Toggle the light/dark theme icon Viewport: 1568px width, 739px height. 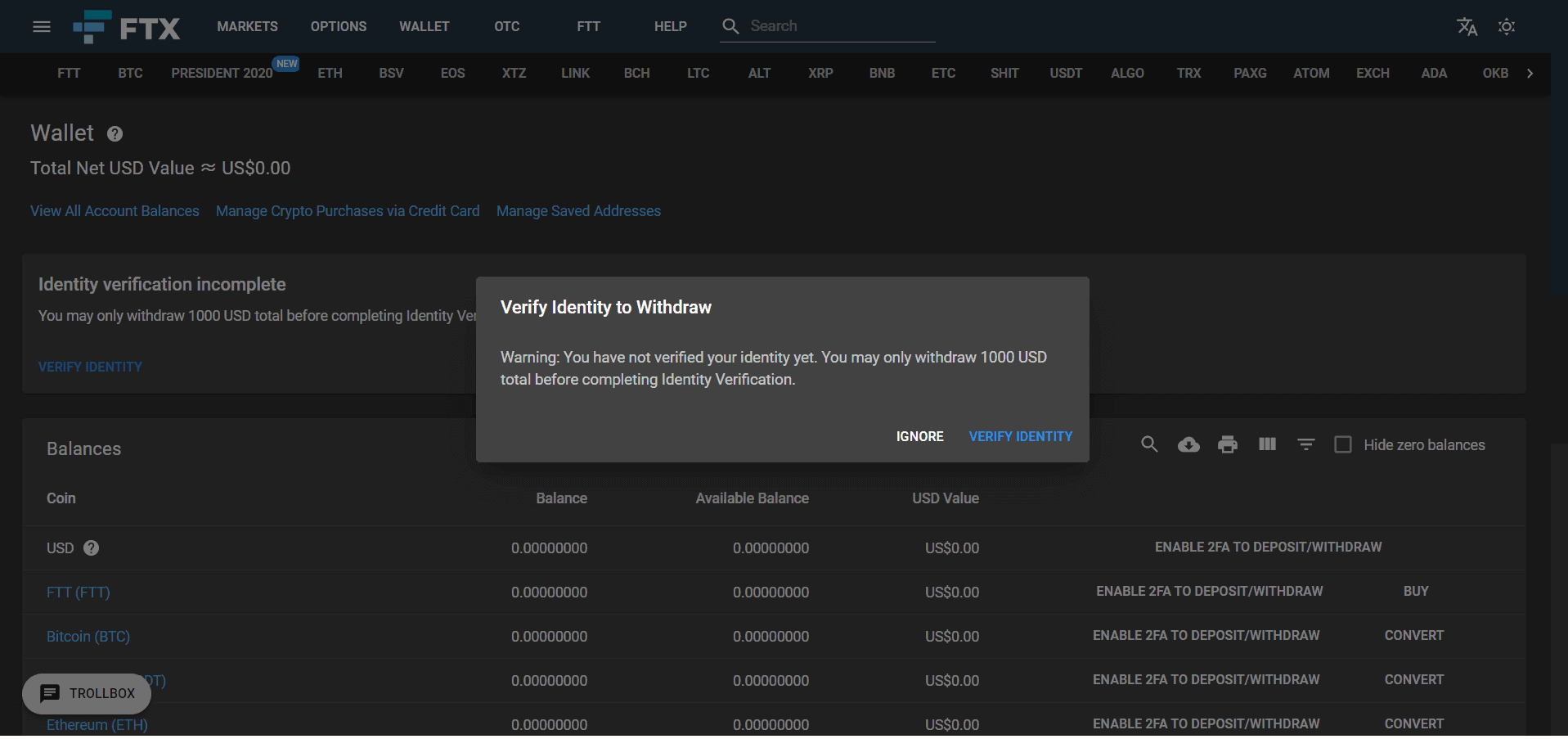coord(1507,27)
